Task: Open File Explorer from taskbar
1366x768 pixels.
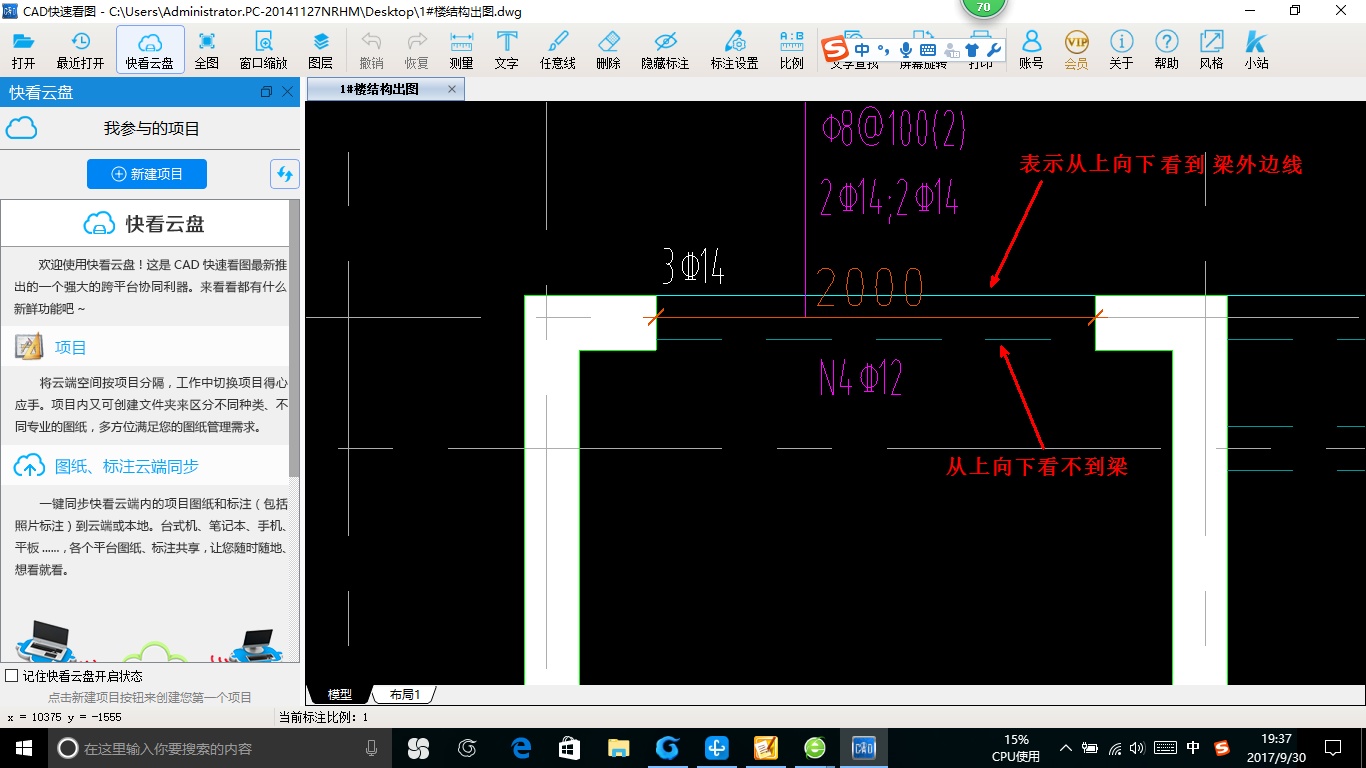Action: pyautogui.click(x=618, y=747)
